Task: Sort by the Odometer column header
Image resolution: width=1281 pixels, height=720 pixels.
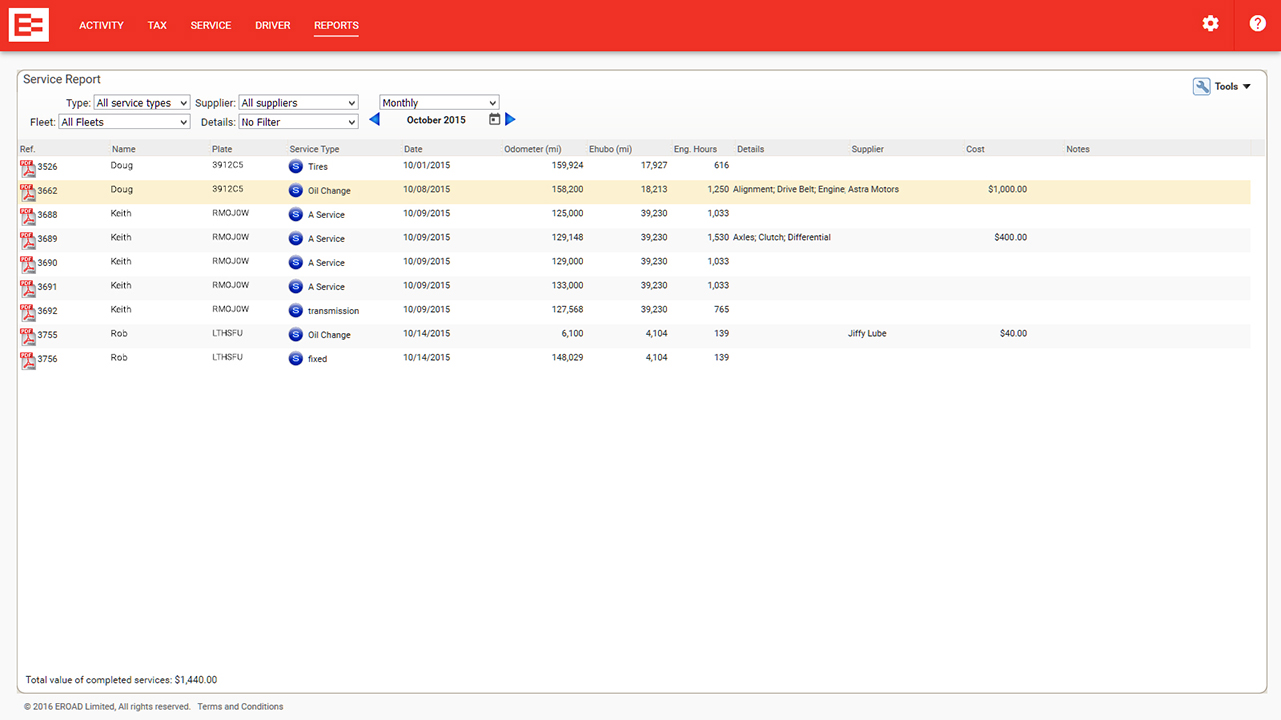Action: tap(532, 149)
